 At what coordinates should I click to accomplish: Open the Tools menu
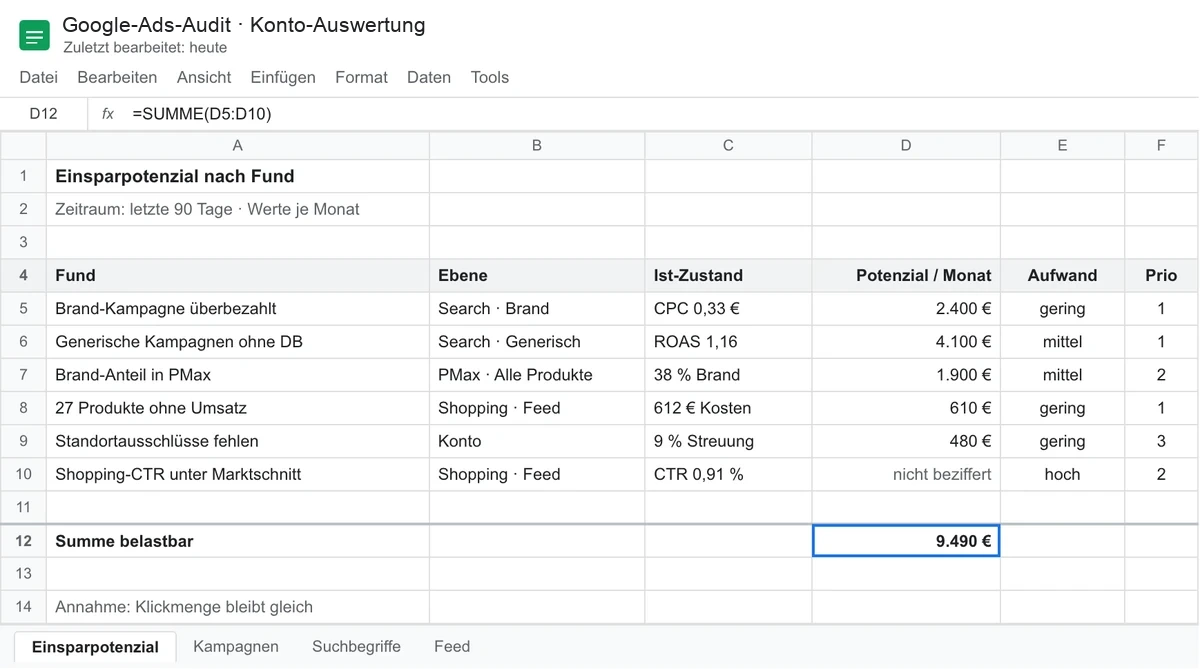[x=490, y=77]
